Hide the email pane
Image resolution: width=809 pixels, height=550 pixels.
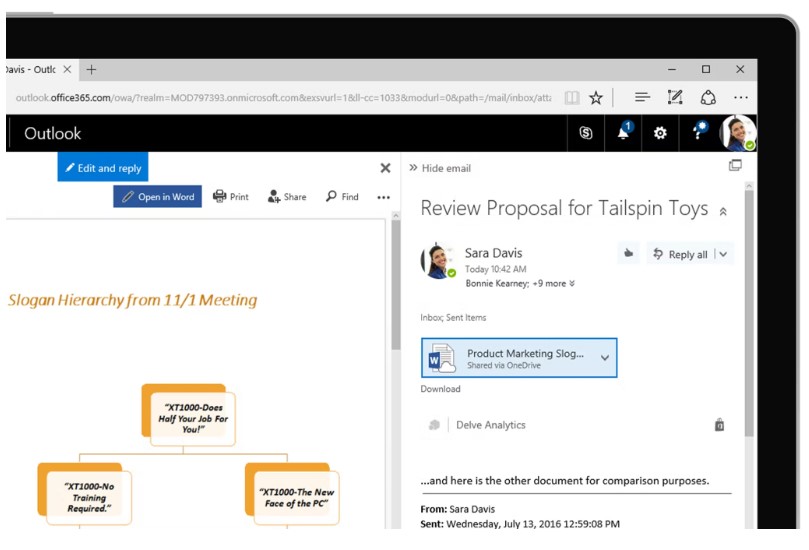click(x=440, y=168)
